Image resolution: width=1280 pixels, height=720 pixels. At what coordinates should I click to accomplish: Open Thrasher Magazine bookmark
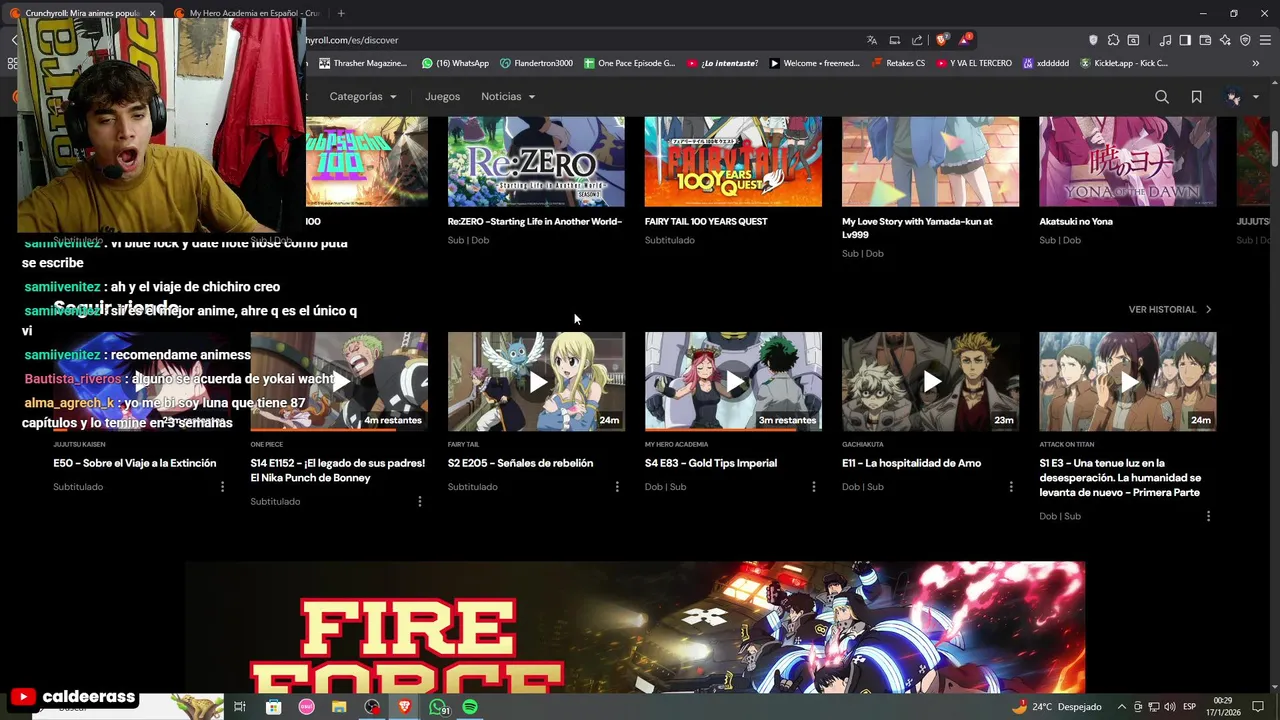point(363,63)
